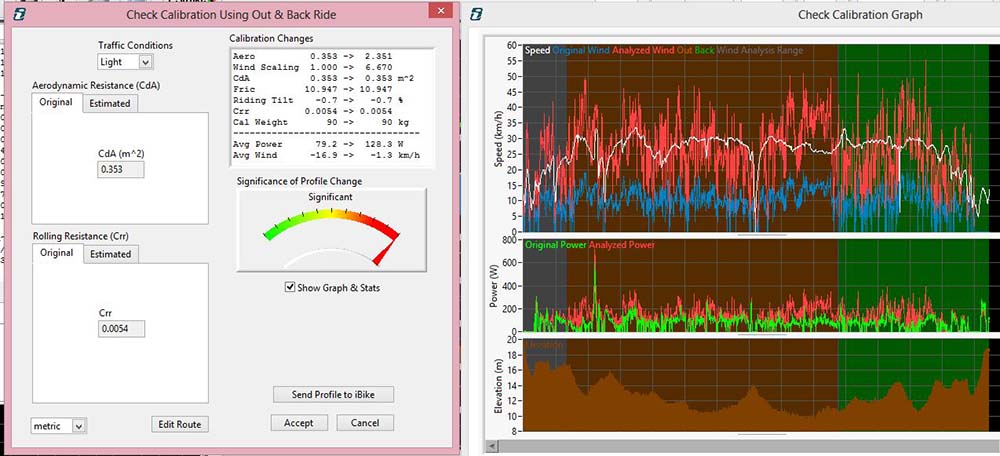Click into the Crr value field
Image resolution: width=1000 pixels, height=456 pixels.
[121, 328]
